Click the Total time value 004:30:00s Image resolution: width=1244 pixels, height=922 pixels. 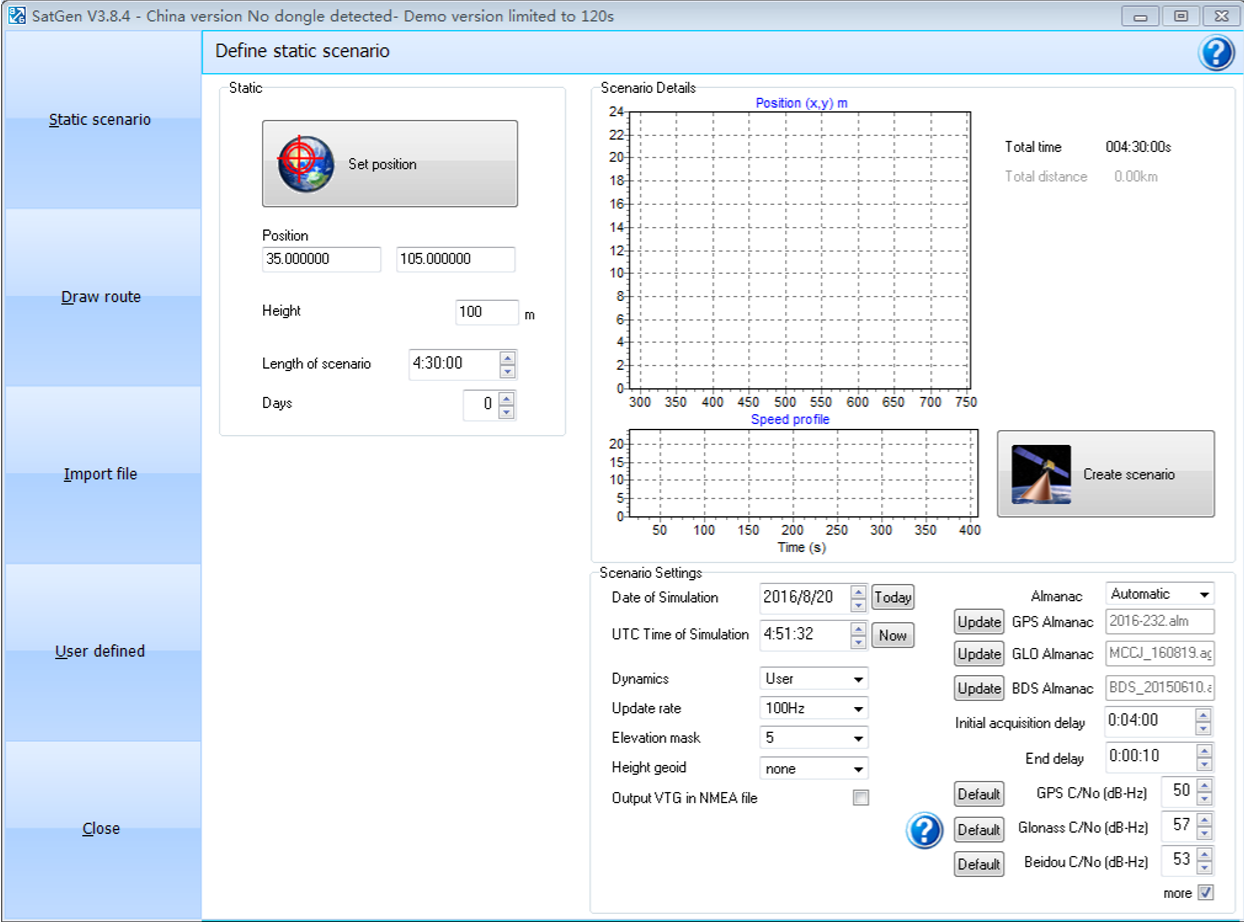[1138, 147]
